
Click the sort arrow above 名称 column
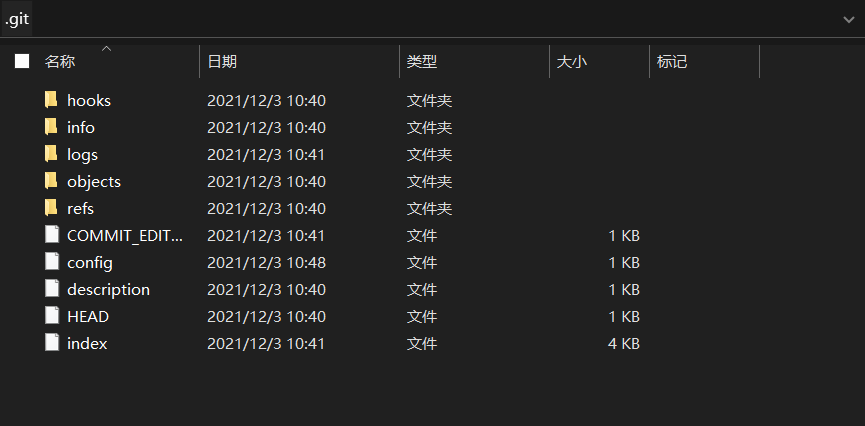coord(107,47)
